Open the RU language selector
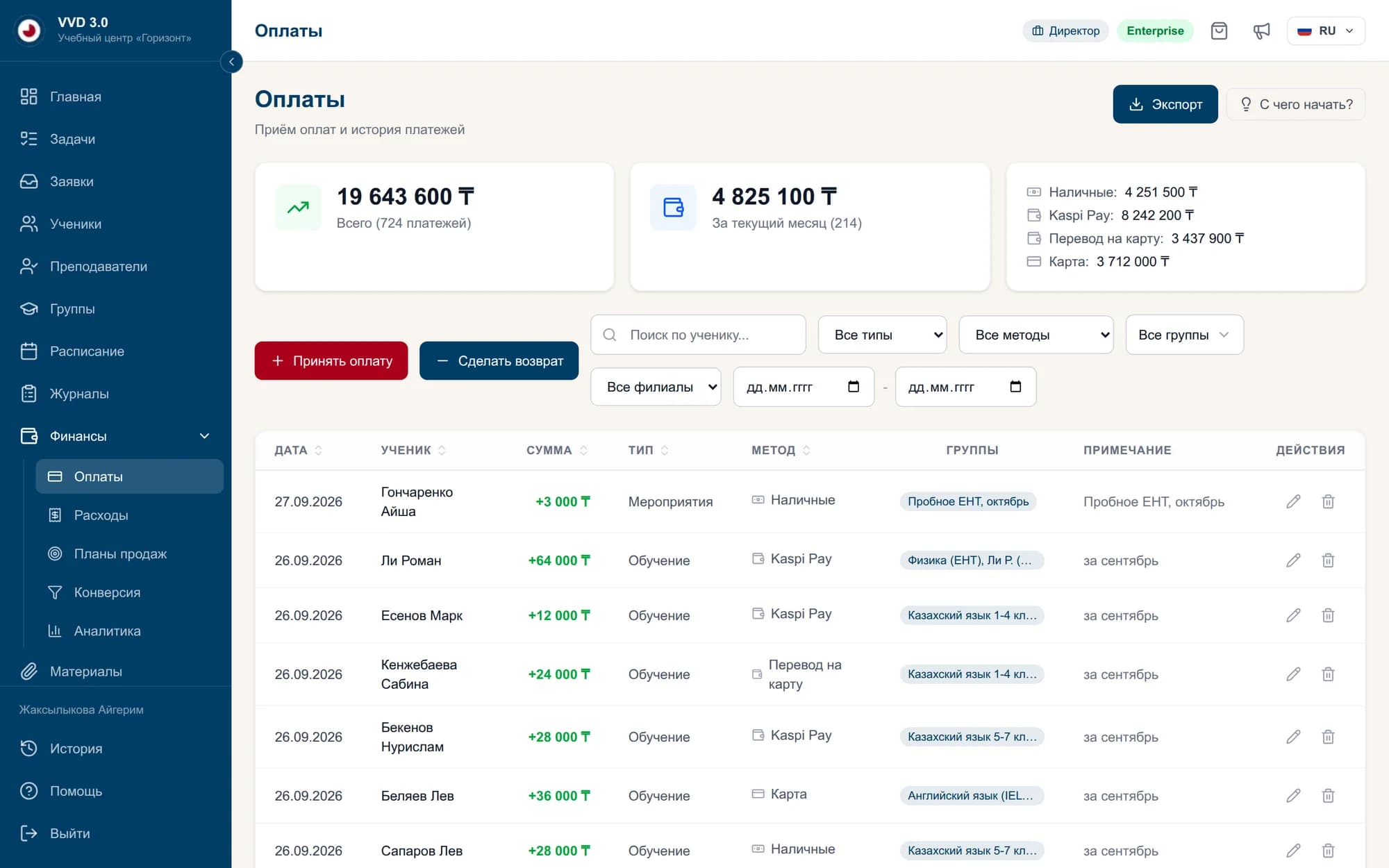 1326,31
